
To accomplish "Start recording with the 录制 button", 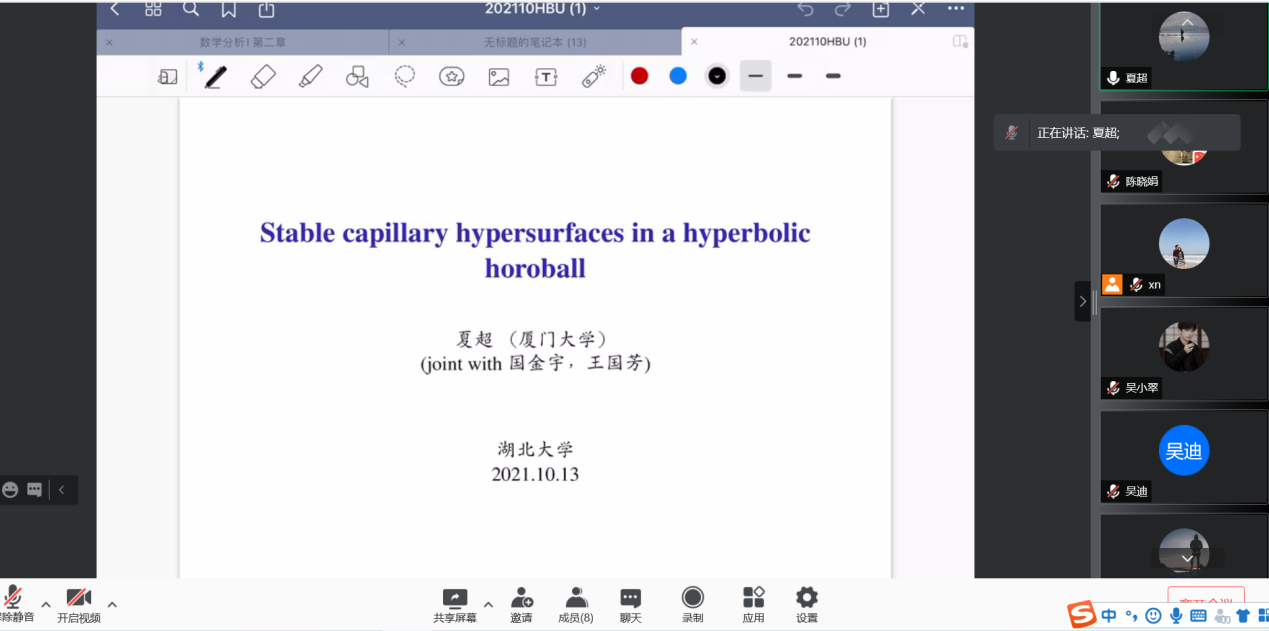I will (x=692, y=604).
